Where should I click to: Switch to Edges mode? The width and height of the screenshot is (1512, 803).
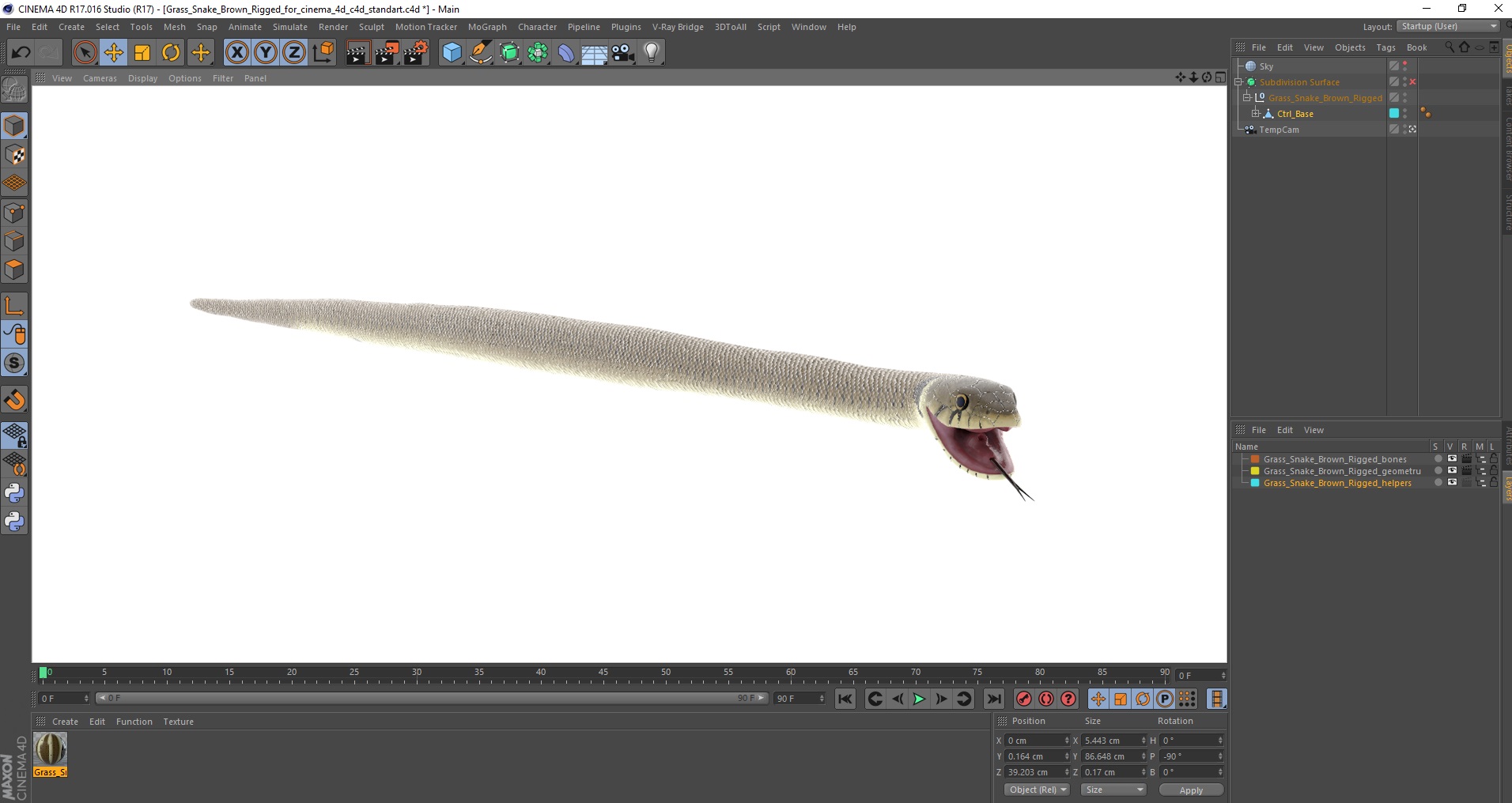coord(14,241)
